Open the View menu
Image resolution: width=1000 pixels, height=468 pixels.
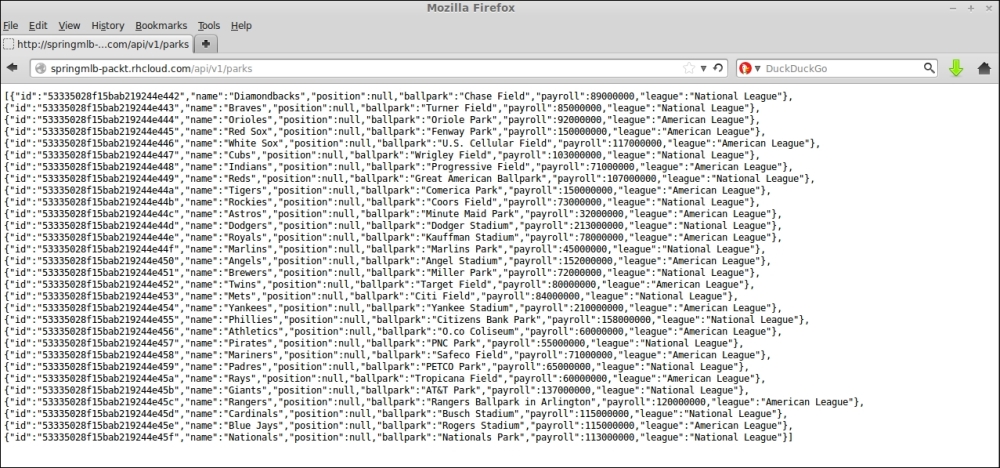(x=70, y=26)
